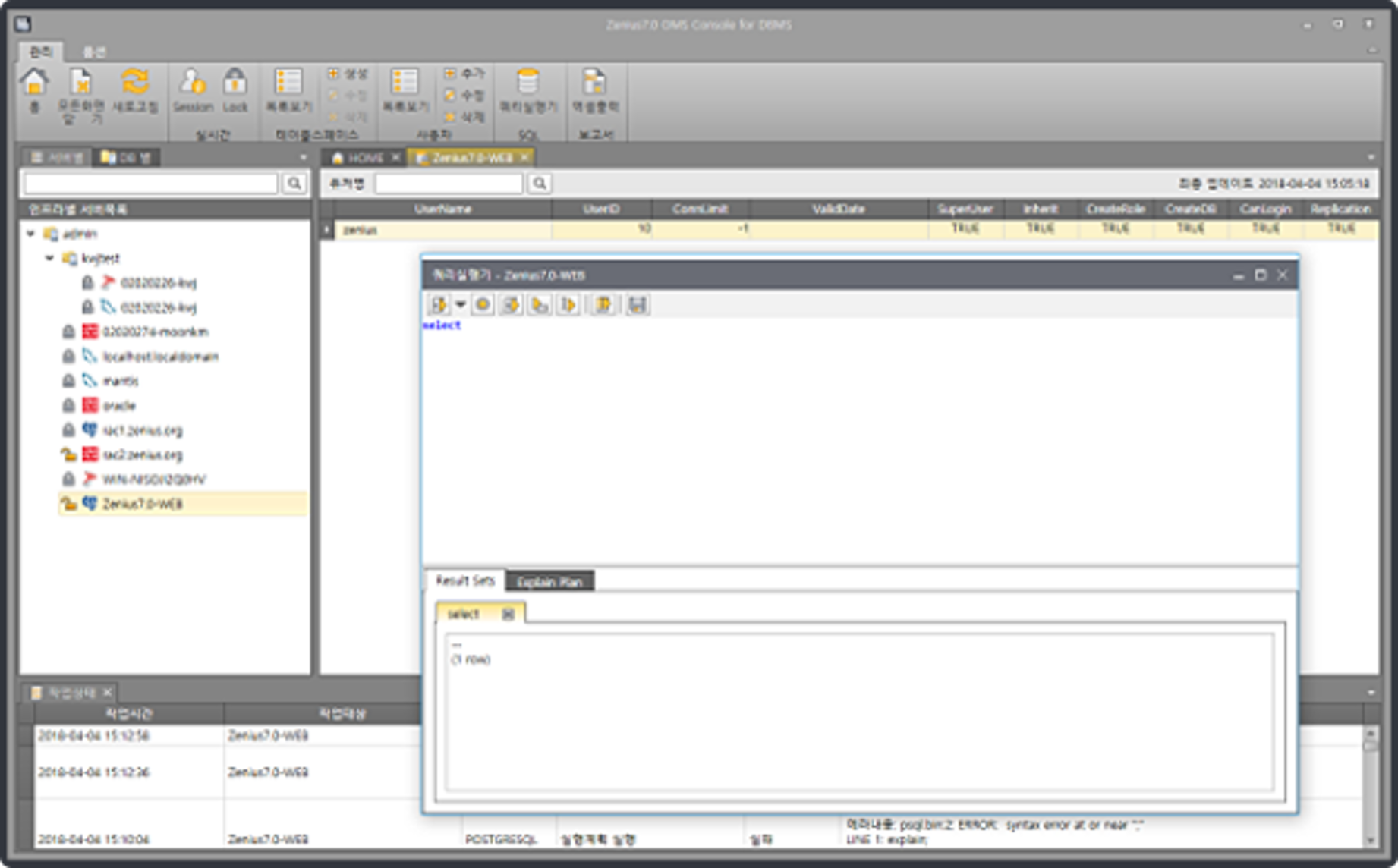The width and height of the screenshot is (1398, 868).
Task: Select the second 02020226-kwj server with blue icon
Action: [x=158, y=307]
